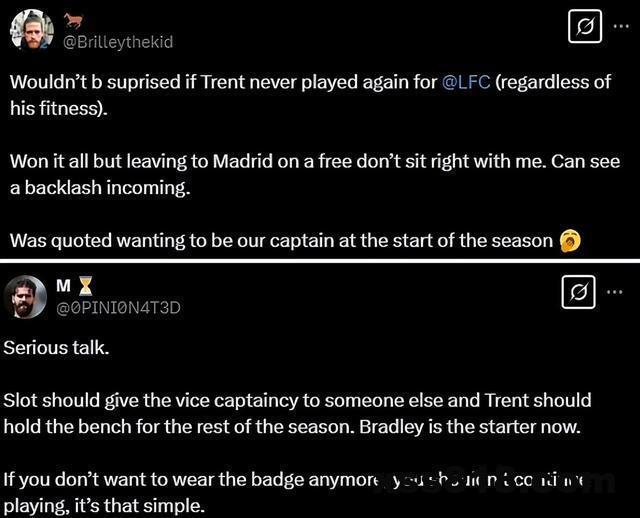Click Brilleythekid's profile avatar

(32, 29)
